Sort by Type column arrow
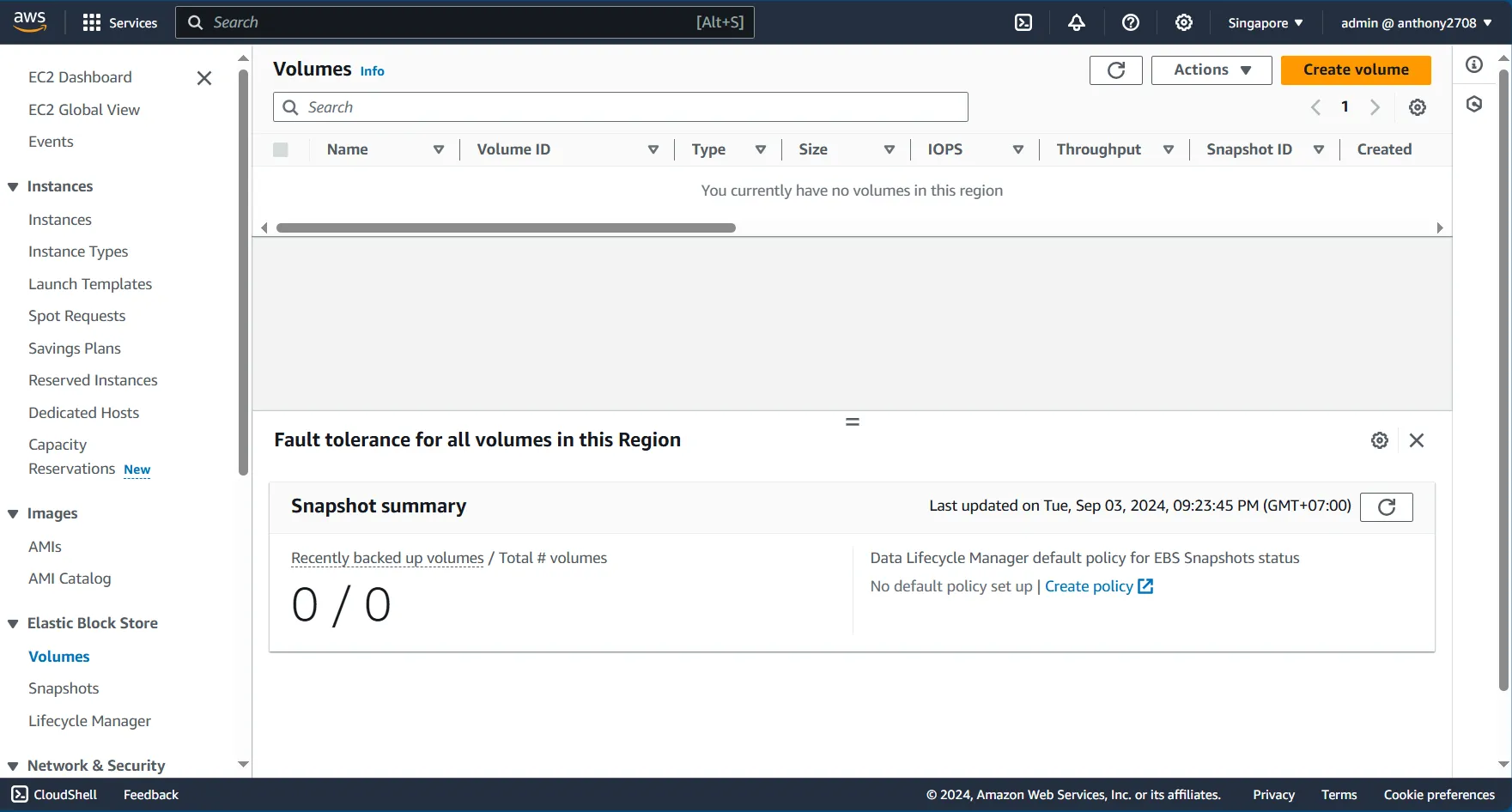The height and width of the screenshot is (812, 1512). point(761,149)
